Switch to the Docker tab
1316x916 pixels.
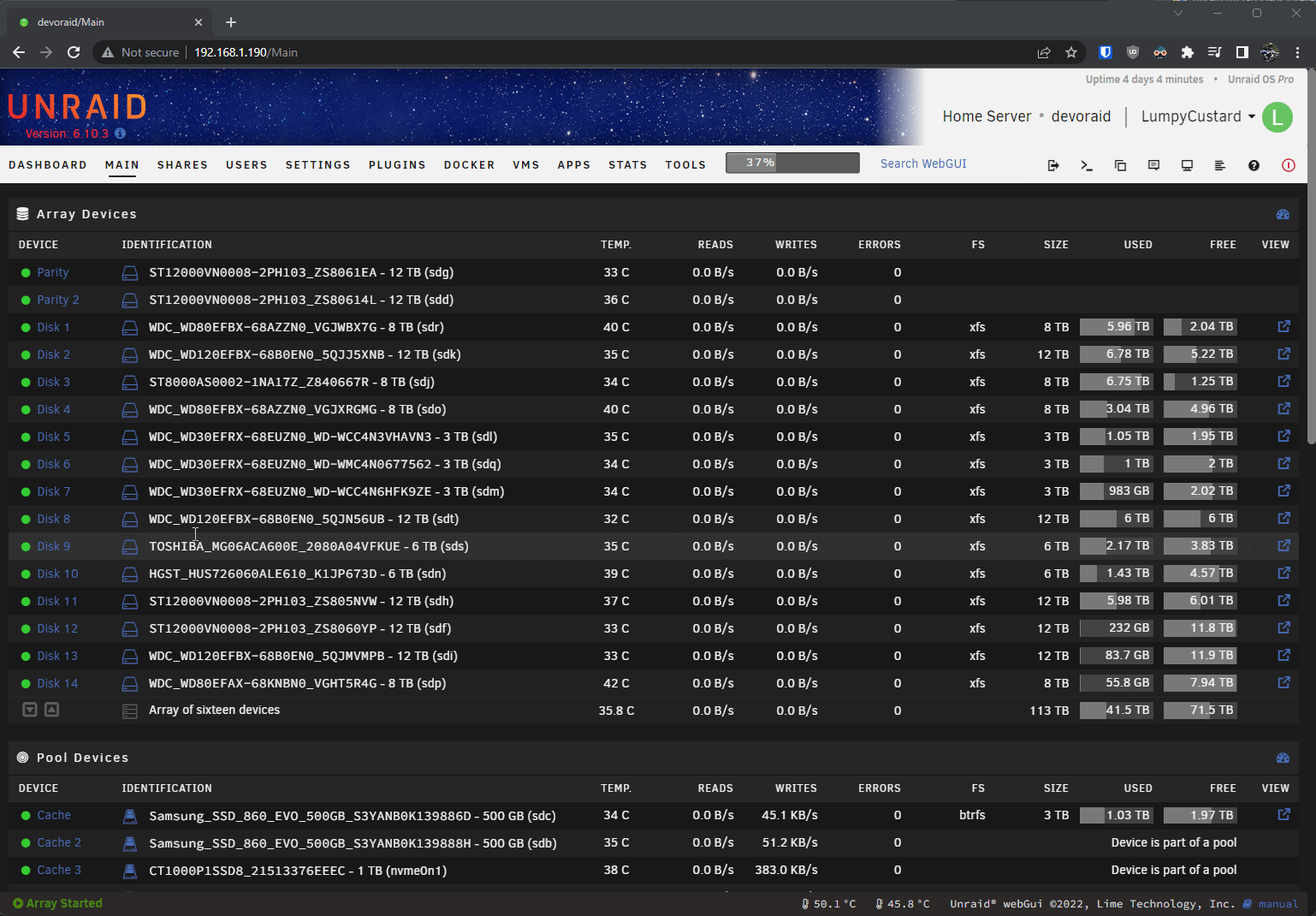click(x=469, y=165)
